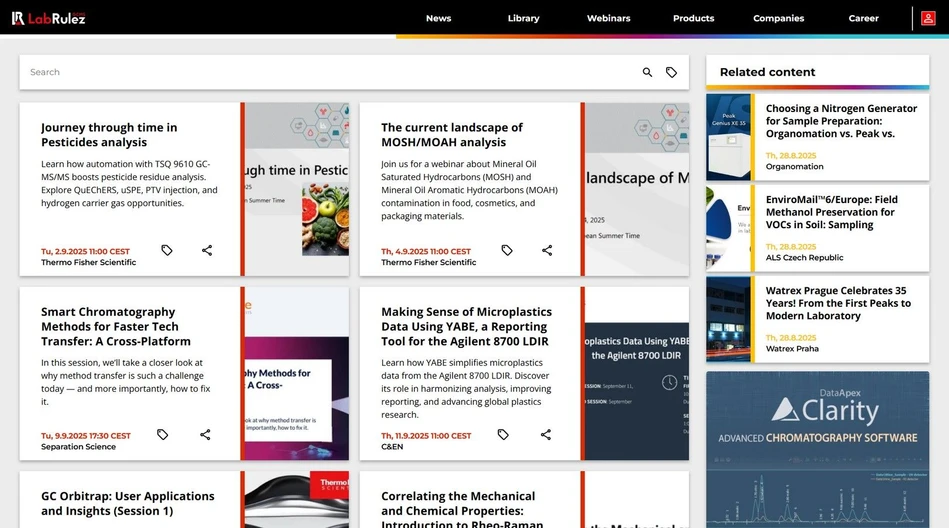This screenshot has height=528, width=949.
Task: Click Thermo Fisher Scientific under MOSH/MOAH card
Action: tap(429, 262)
